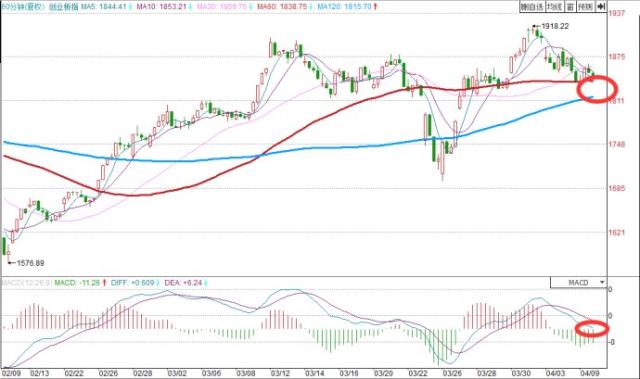Open the MACD indicator dropdown
Image resolution: width=640 pixels, height=379 pixels.
578,282
